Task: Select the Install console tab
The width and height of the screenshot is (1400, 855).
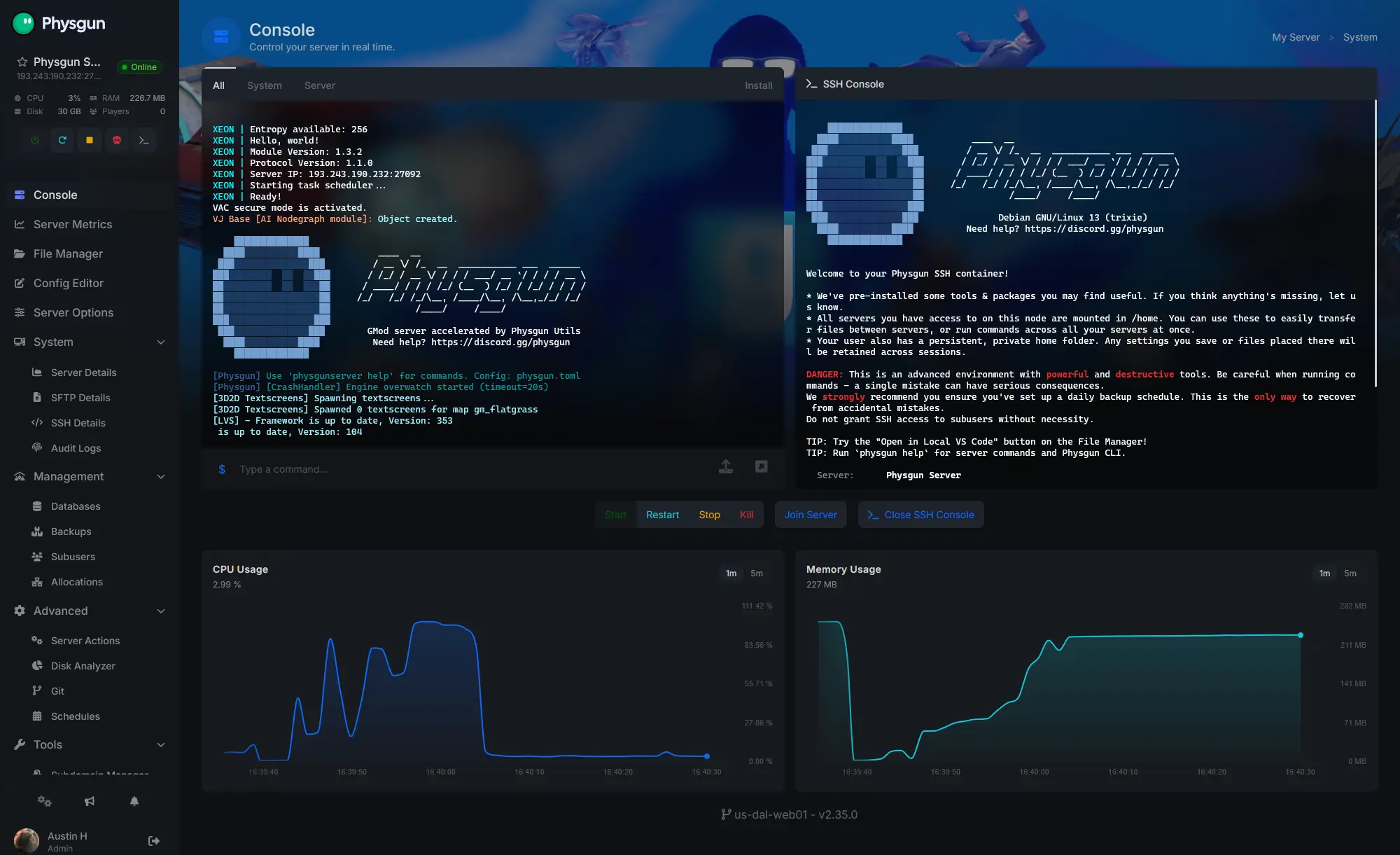Action: [759, 85]
